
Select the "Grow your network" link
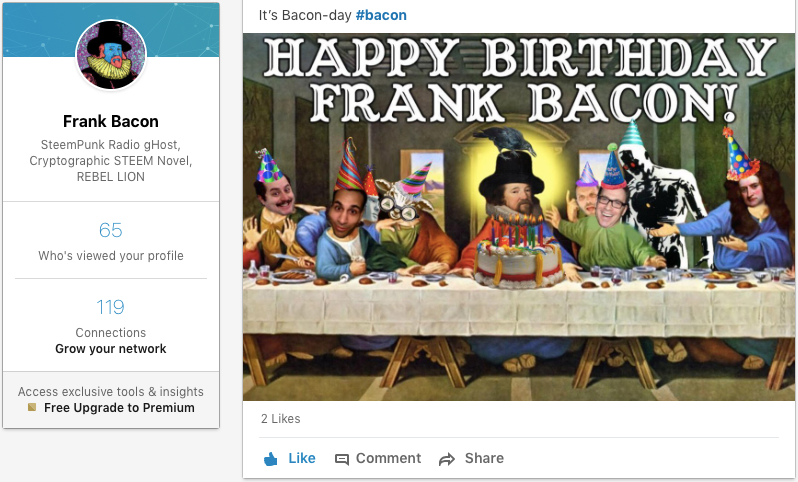[x=110, y=349]
